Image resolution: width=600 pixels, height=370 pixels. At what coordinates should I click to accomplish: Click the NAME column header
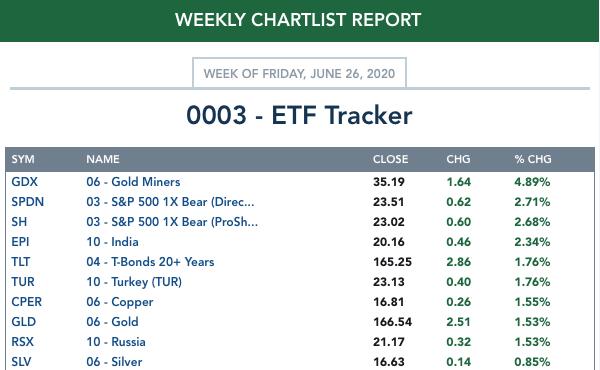tap(103, 159)
